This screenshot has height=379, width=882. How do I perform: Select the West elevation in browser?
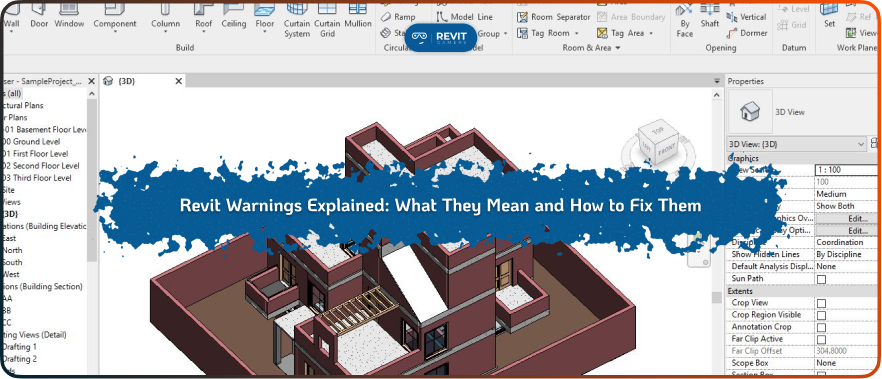pyautogui.click(x=10, y=274)
